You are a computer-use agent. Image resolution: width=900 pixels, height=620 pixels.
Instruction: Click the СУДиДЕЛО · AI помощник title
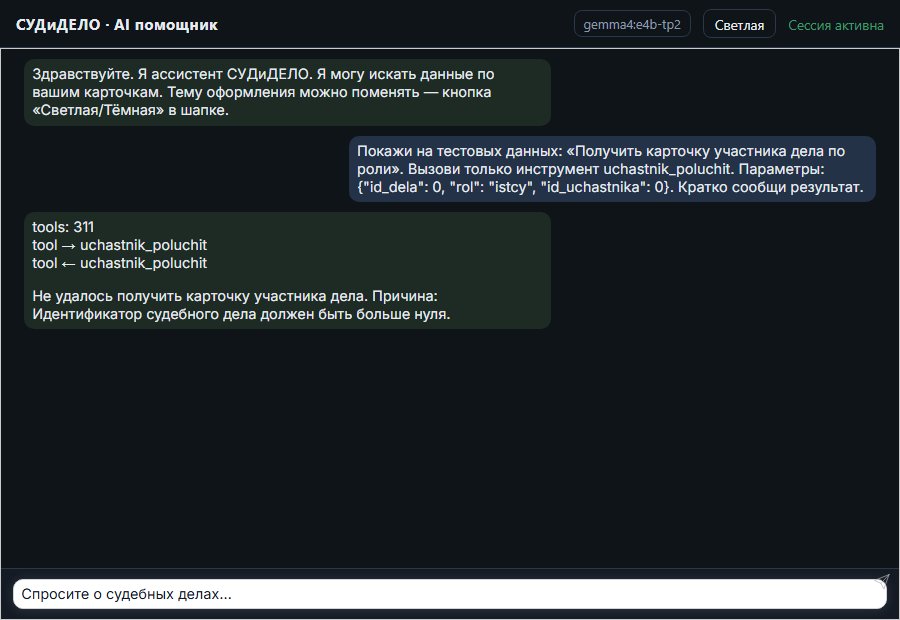click(x=117, y=25)
